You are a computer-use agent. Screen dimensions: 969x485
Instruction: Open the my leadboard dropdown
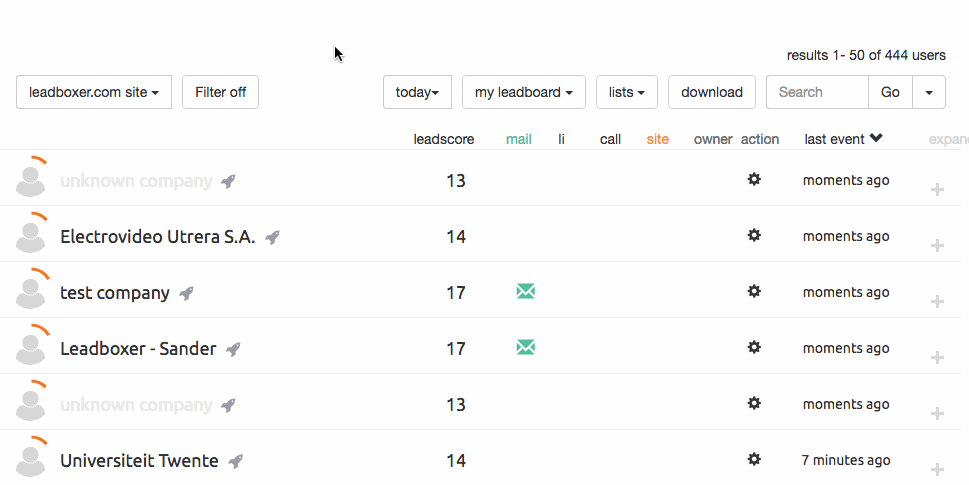click(523, 92)
